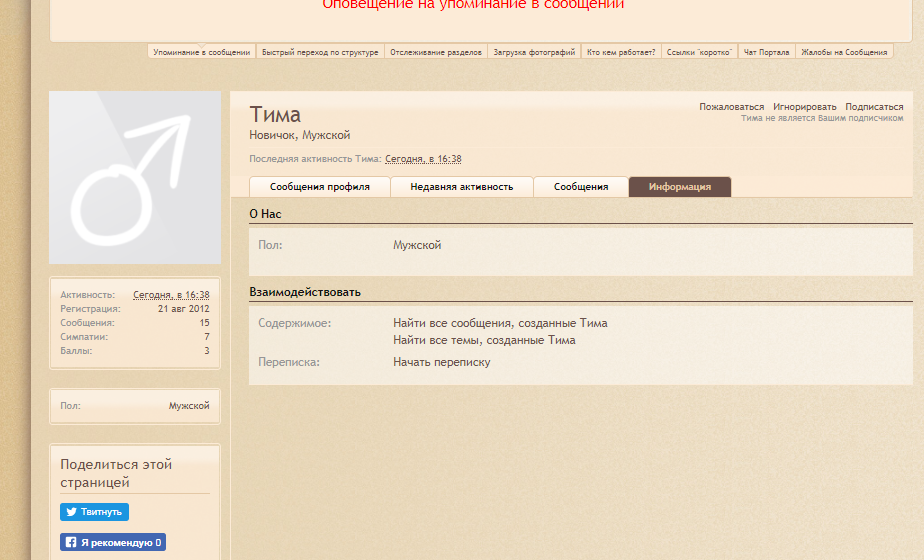Open Тима's male-symbol avatar image
924x560 pixels.
(x=135, y=178)
